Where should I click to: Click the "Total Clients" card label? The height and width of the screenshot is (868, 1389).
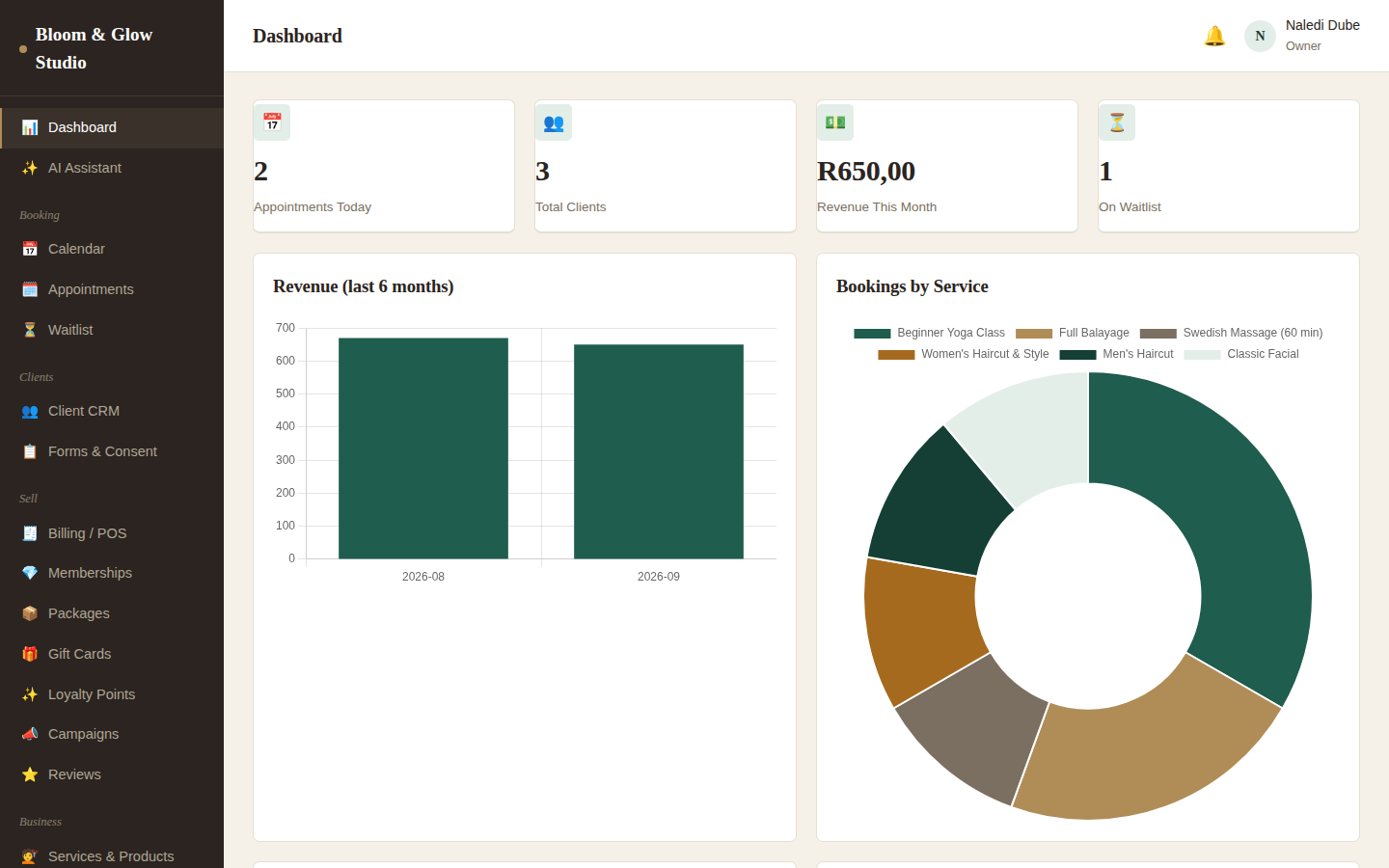coord(571,207)
